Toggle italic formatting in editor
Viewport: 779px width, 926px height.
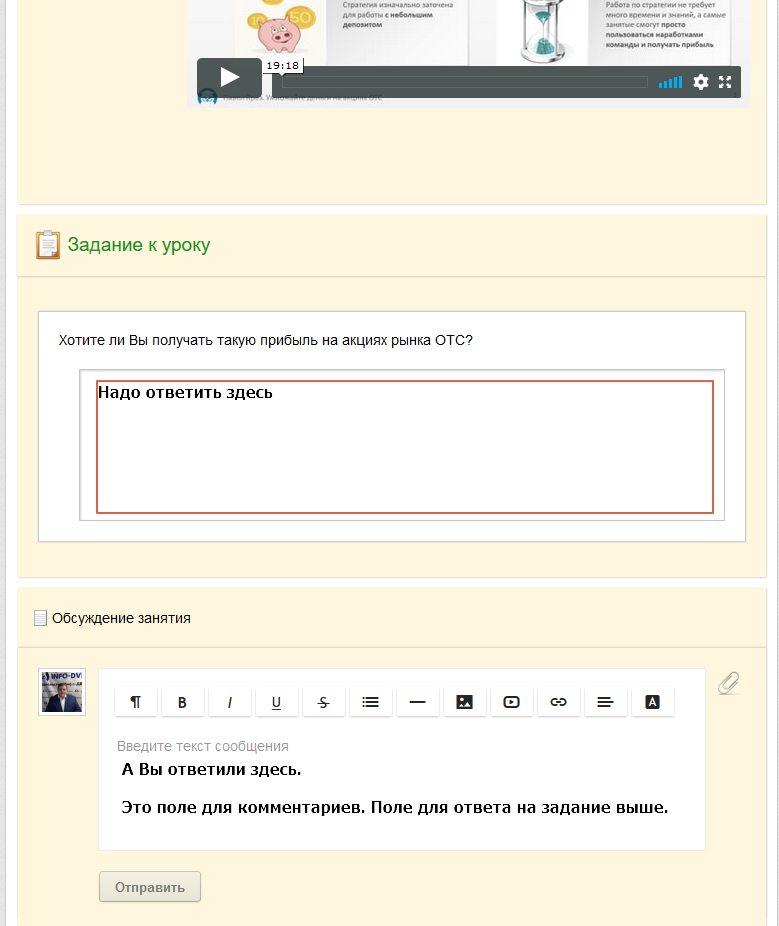coord(230,702)
